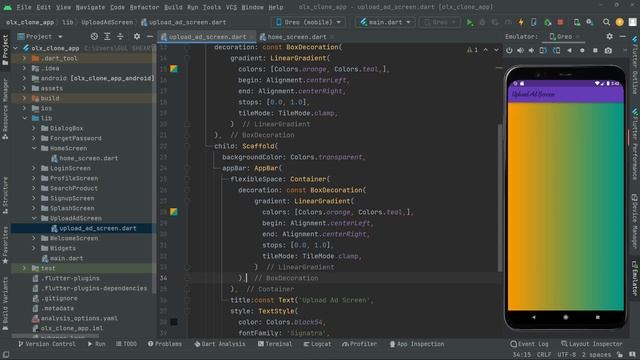Collapse all in Project panel
This screenshot has height=360, width=640.
(120, 36)
